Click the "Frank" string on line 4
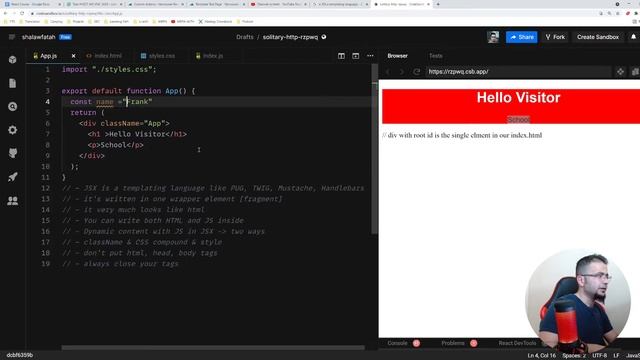The height and width of the screenshot is (360, 640). [x=137, y=102]
